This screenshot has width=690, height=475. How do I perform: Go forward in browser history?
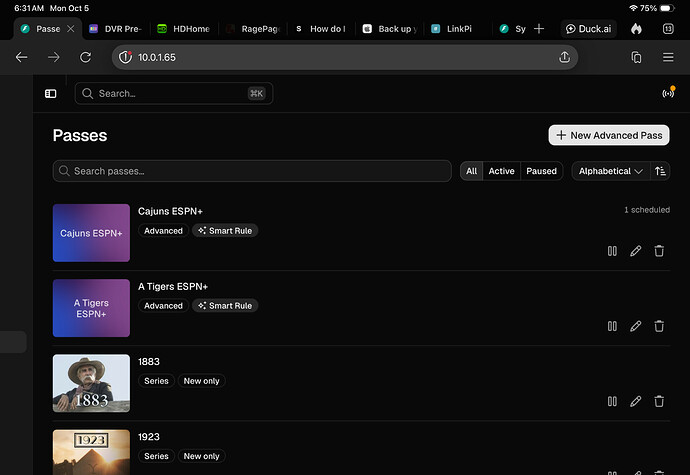point(54,57)
